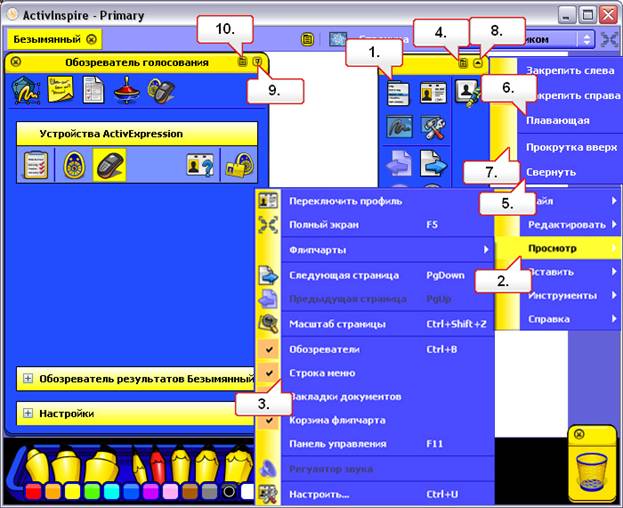
Task: Click the yellow clipboard icon on top bar
Action: pyautogui.click(x=307, y=39)
